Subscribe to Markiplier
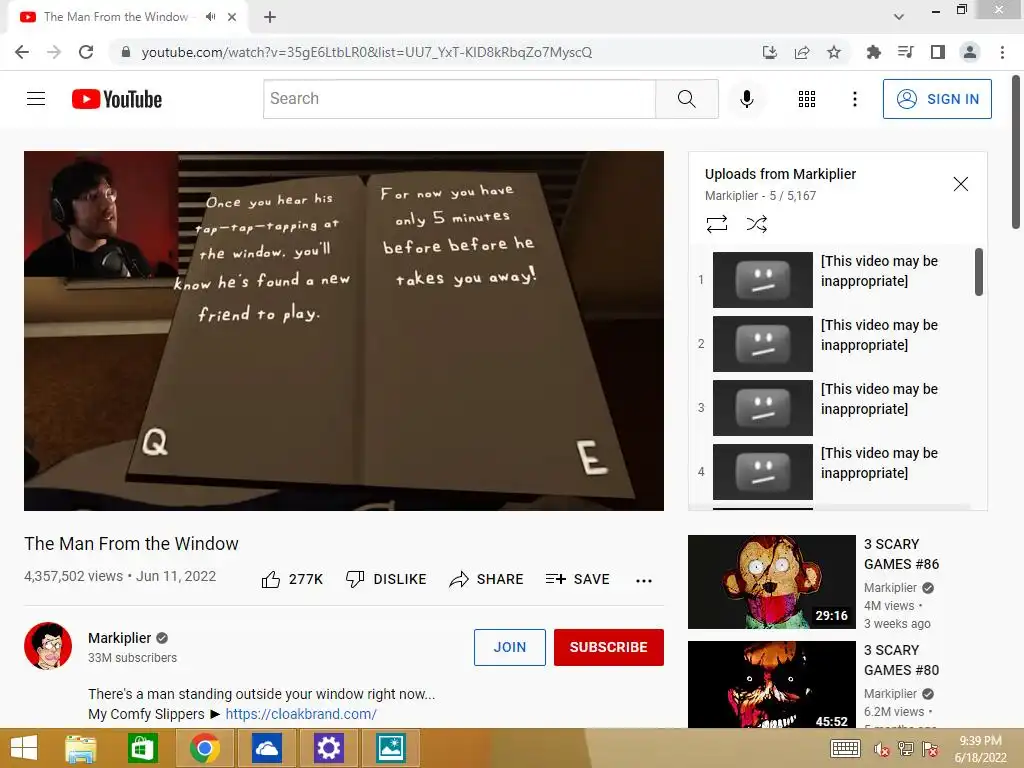Screen dimensions: 1024x768 tap(609, 647)
